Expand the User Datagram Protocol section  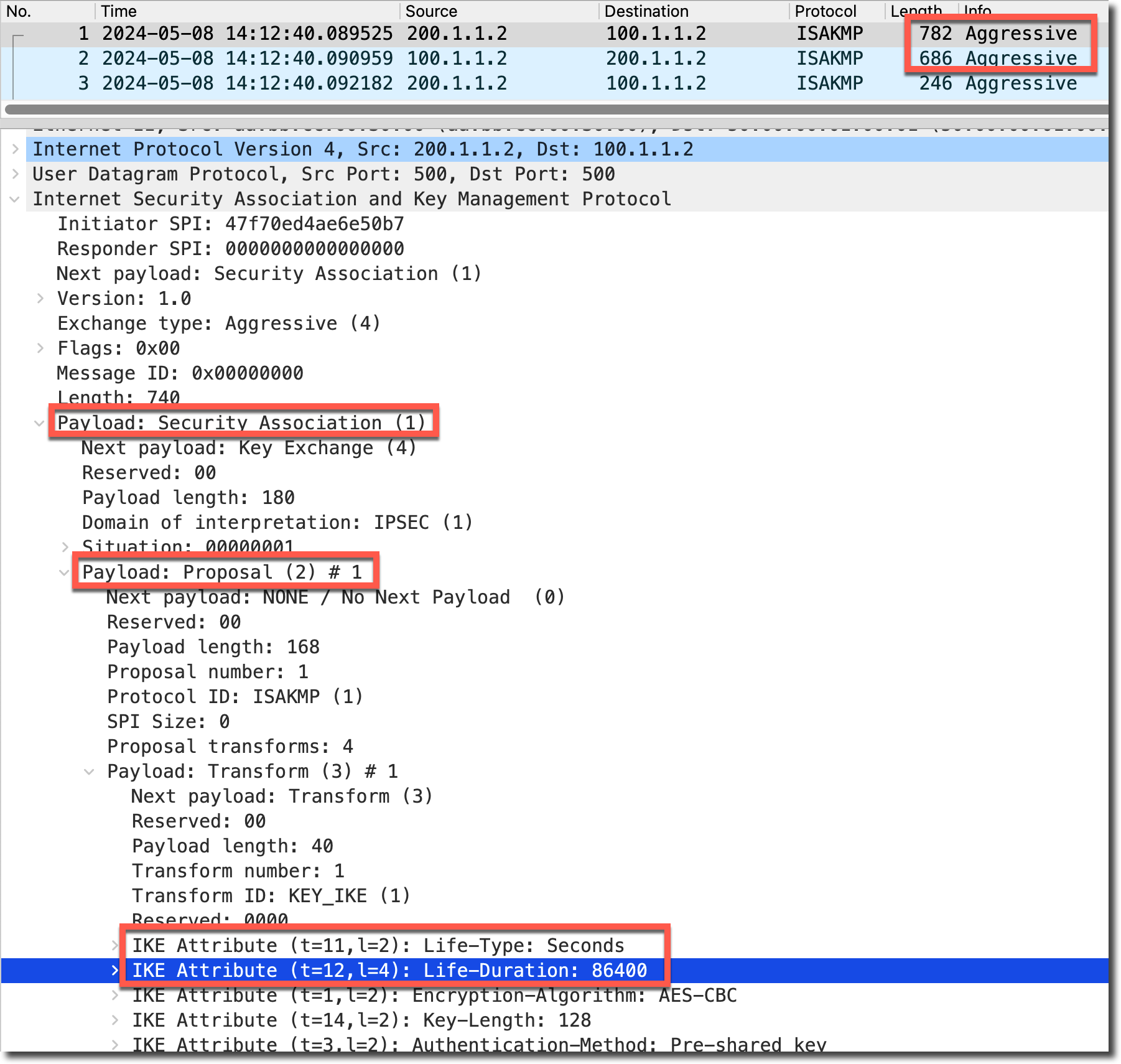[16, 174]
